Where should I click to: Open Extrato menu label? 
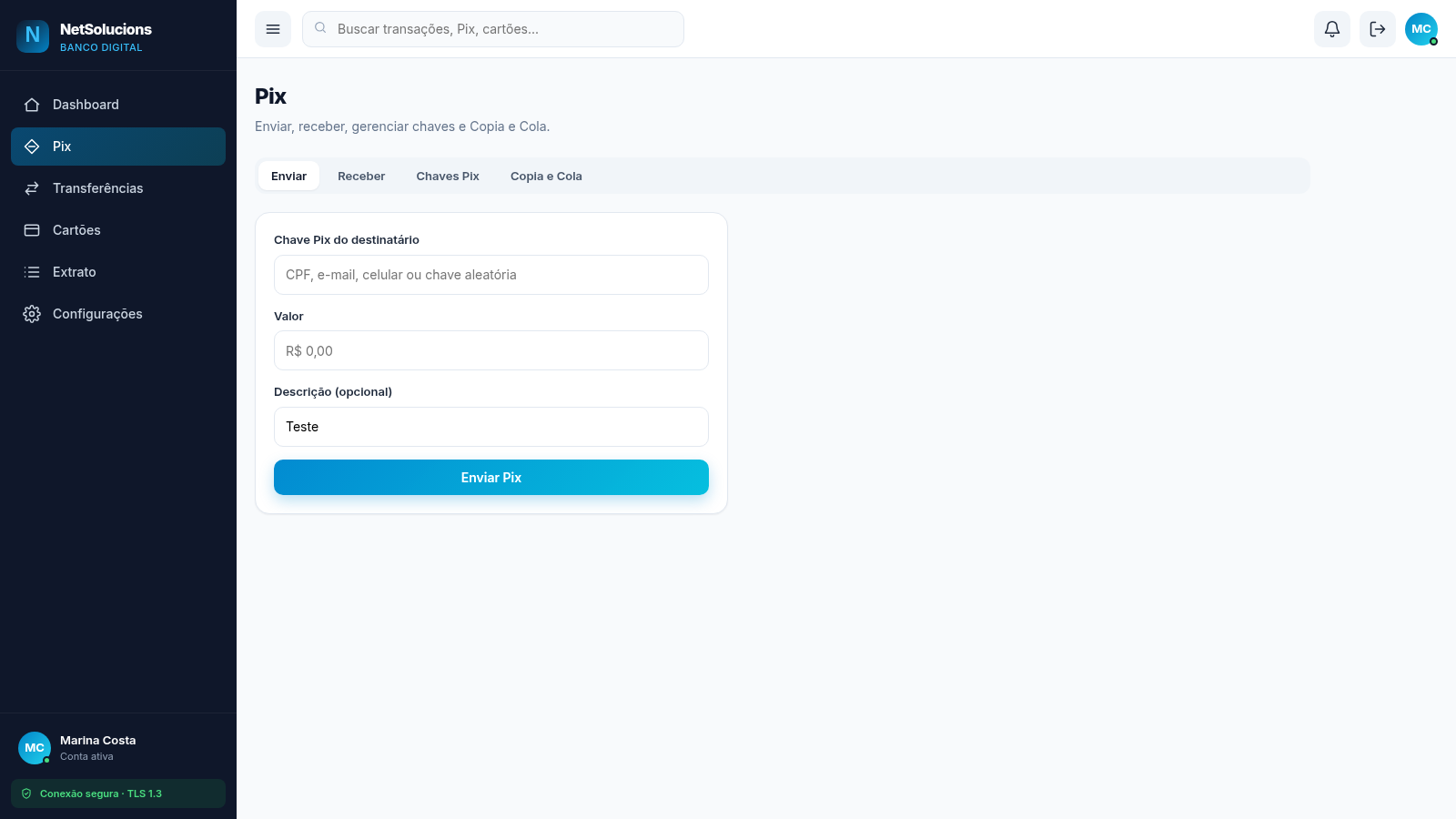pyautogui.click(x=75, y=272)
